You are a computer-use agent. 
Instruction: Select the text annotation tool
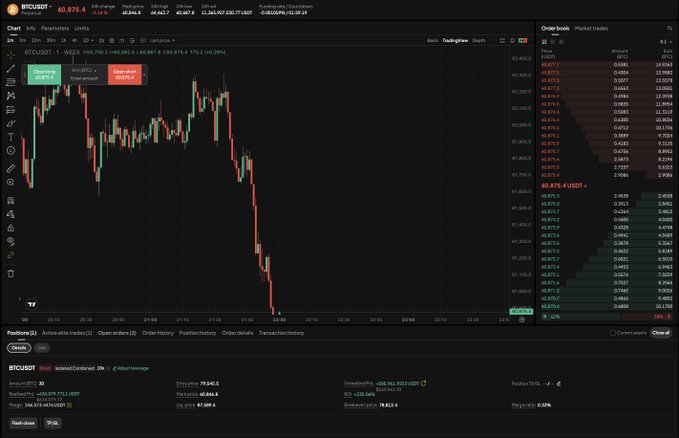click(11, 137)
